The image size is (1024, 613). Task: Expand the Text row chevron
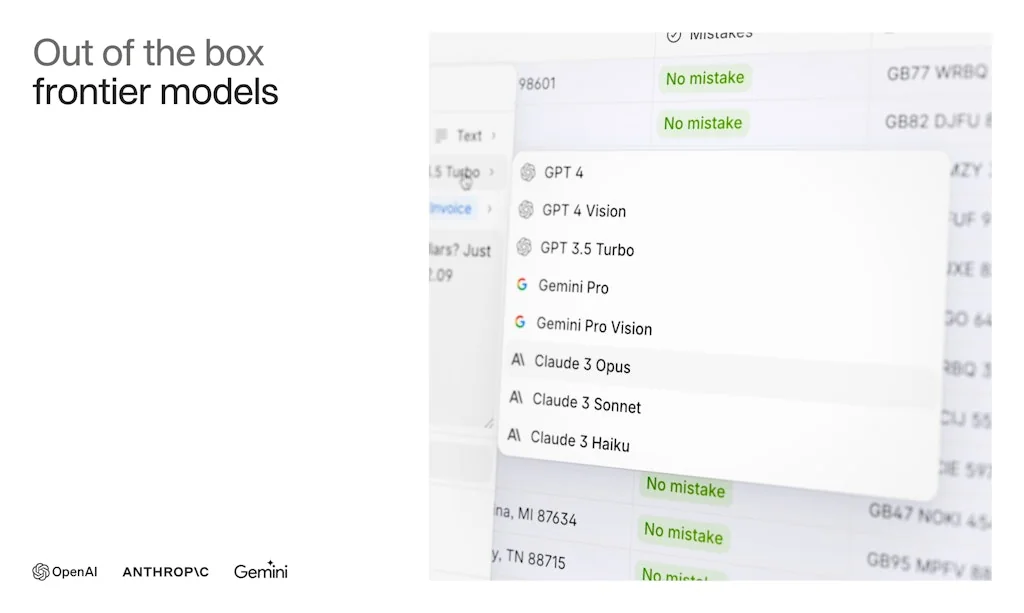[493, 135]
